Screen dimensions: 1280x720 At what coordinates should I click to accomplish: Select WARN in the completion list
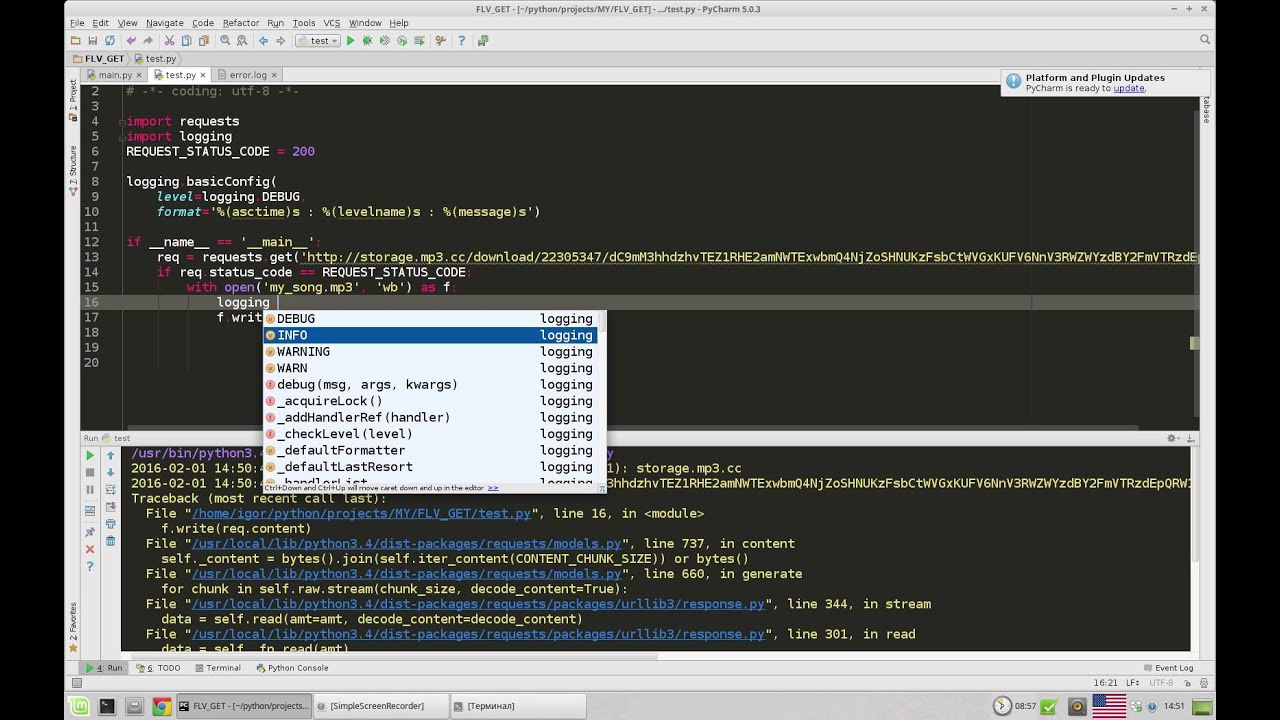430,368
